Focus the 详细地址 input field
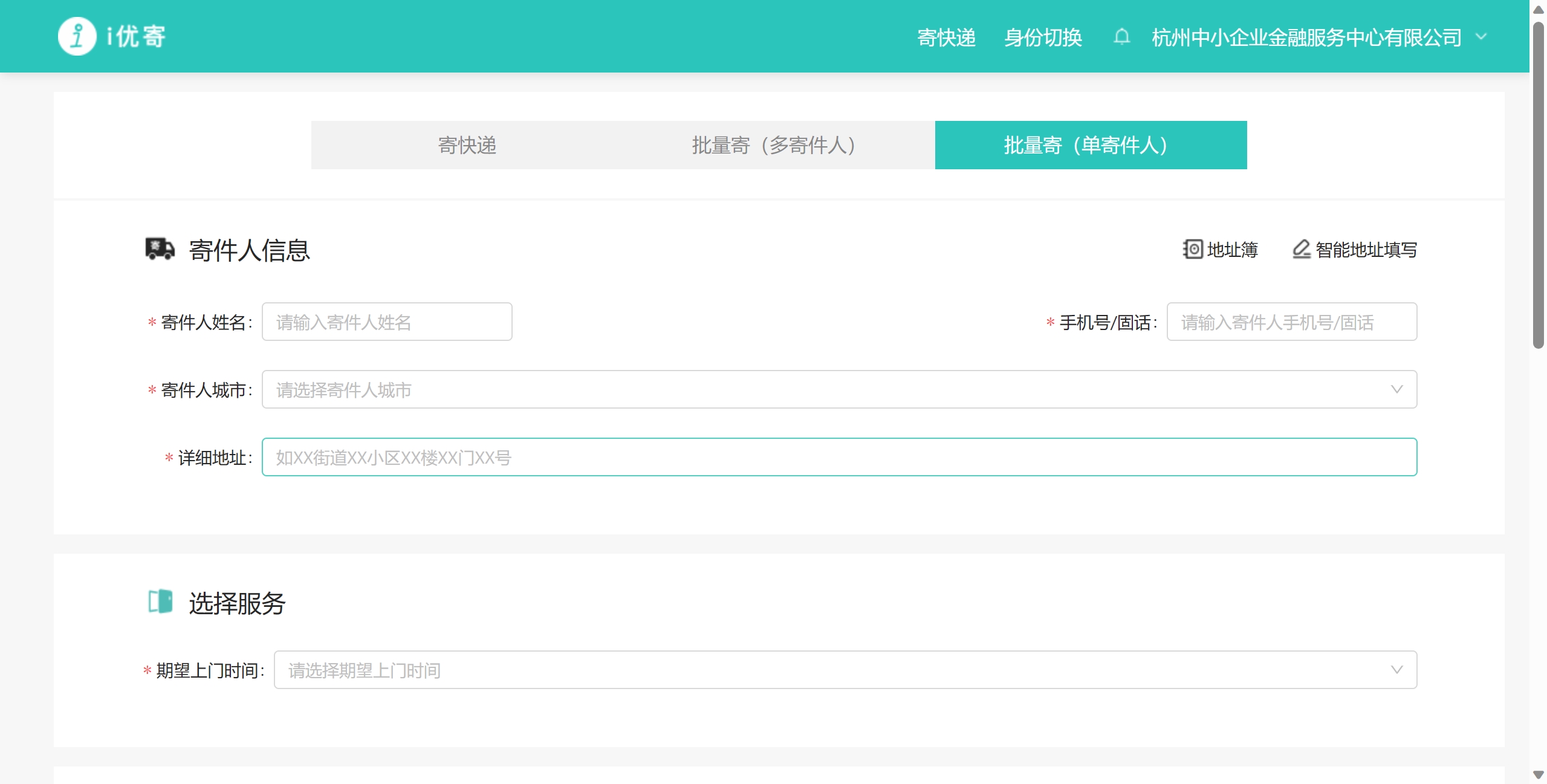The width and height of the screenshot is (1547, 784). click(x=839, y=457)
